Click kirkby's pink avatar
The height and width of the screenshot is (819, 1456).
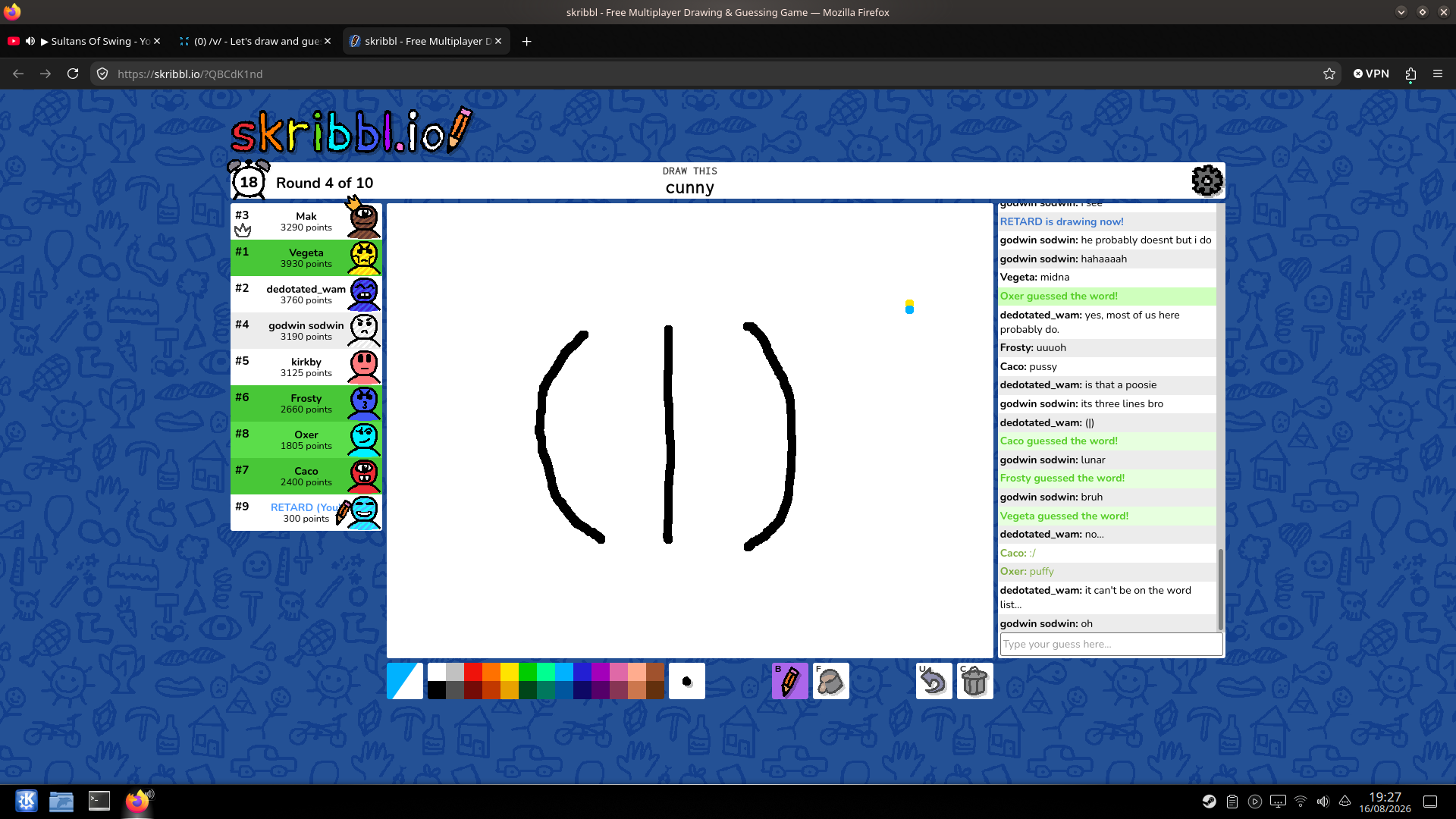click(364, 366)
